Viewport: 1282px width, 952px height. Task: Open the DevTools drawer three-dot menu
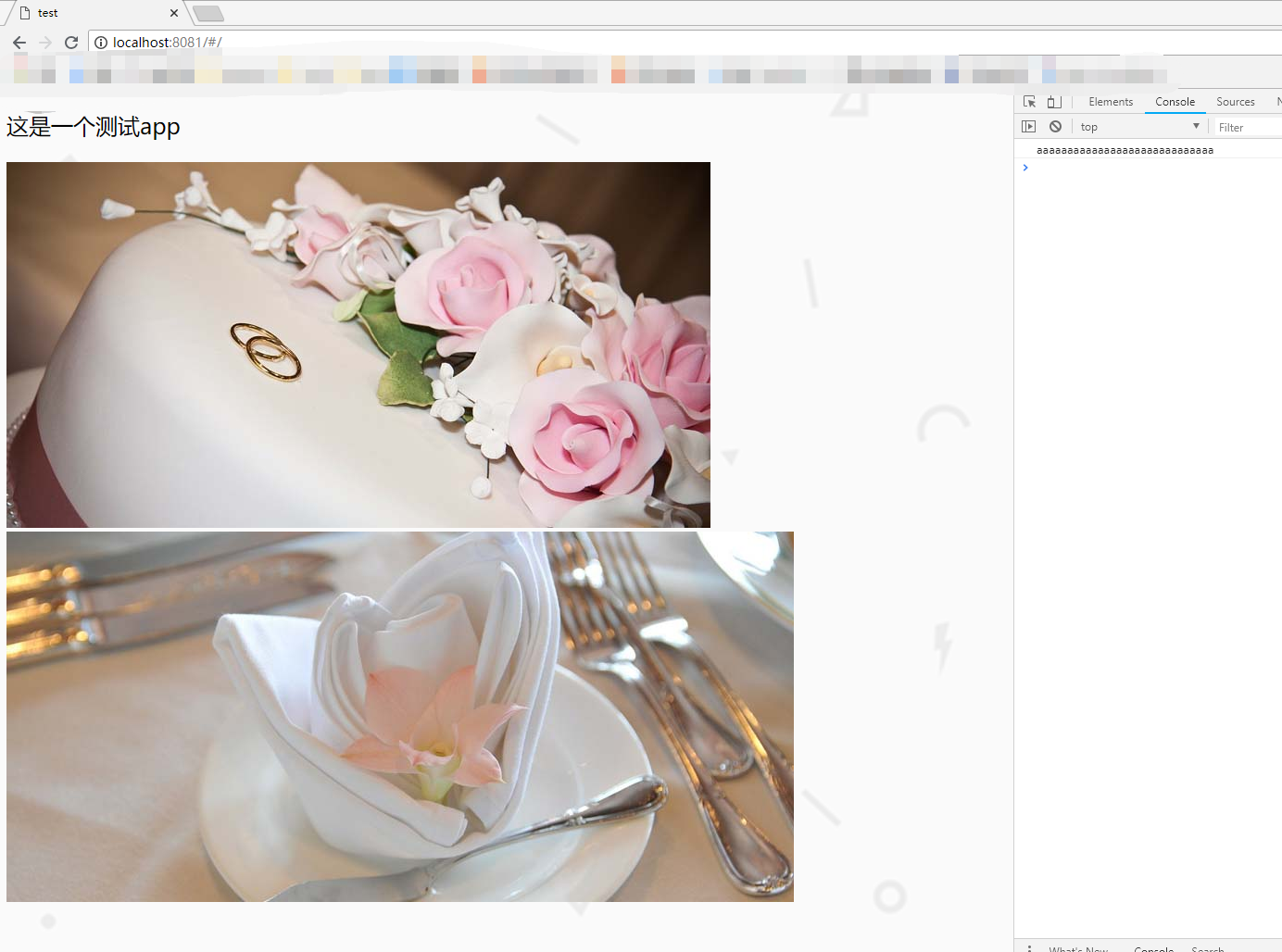[1029, 948]
